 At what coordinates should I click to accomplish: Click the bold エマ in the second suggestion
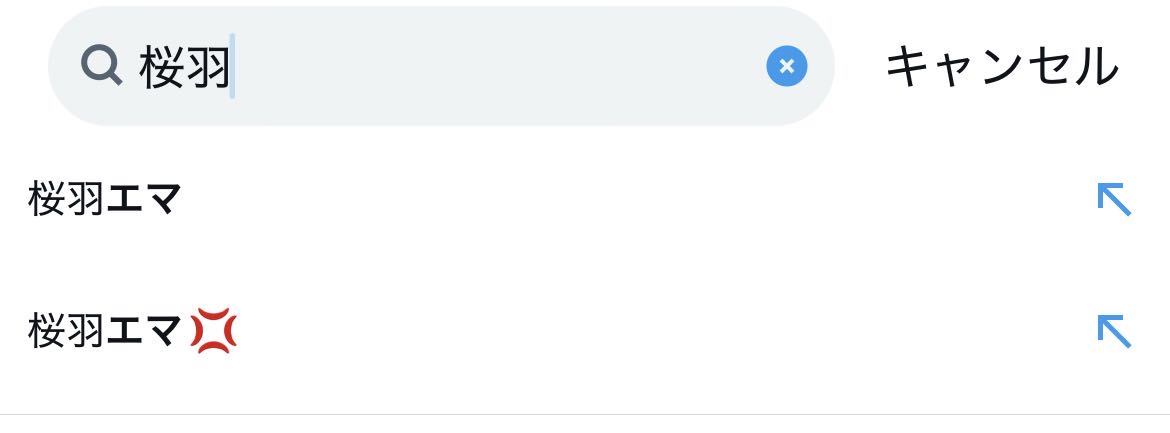(x=143, y=332)
